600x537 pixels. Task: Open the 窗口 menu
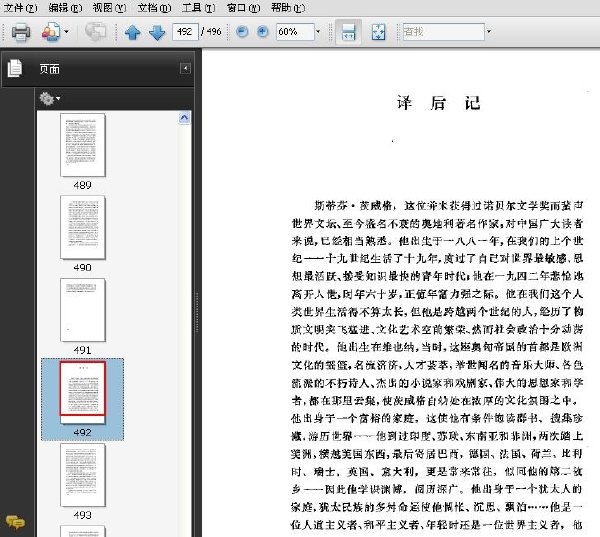(243, 8)
